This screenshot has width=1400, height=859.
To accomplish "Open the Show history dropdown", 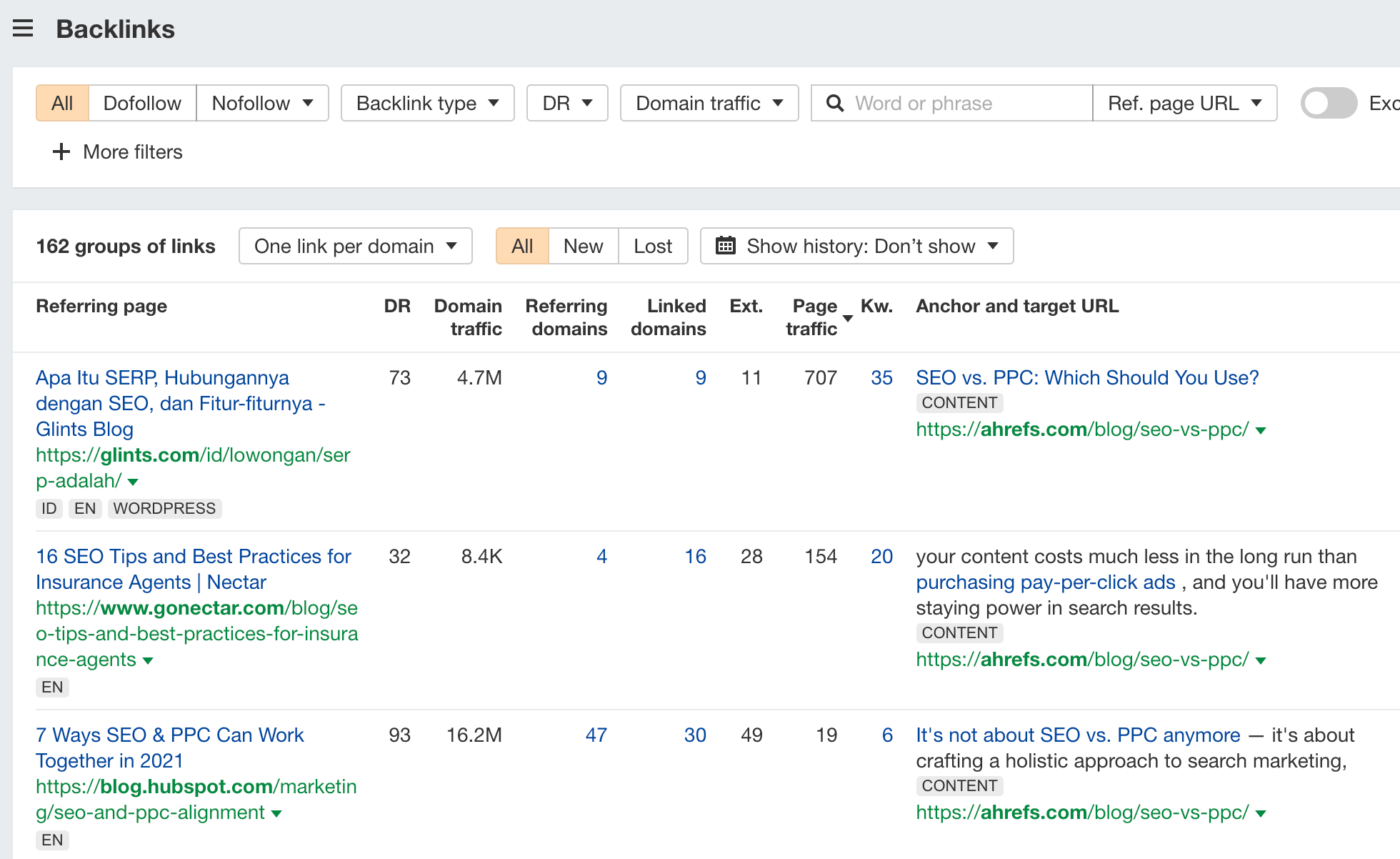I will coord(856,246).
